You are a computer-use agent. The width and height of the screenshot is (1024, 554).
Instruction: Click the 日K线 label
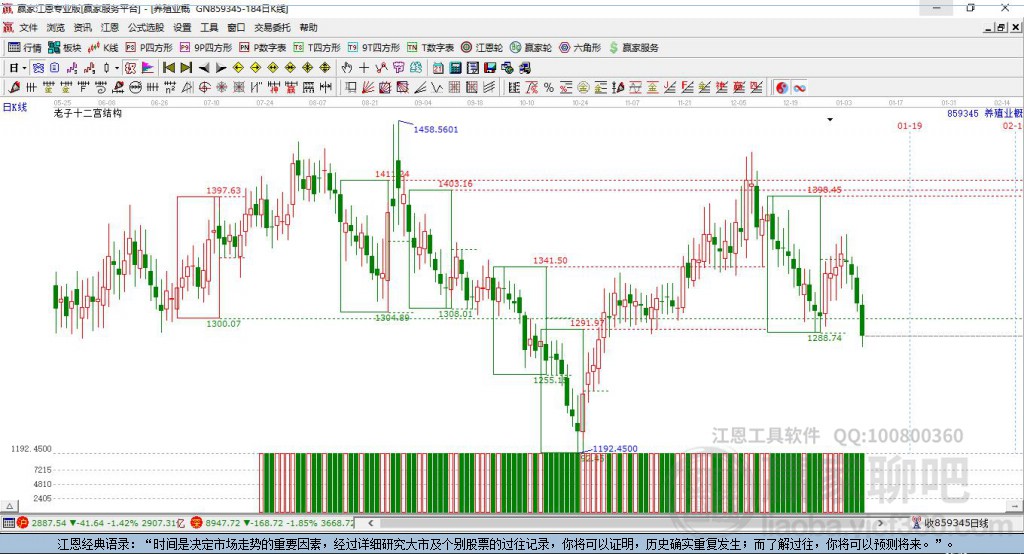point(15,107)
